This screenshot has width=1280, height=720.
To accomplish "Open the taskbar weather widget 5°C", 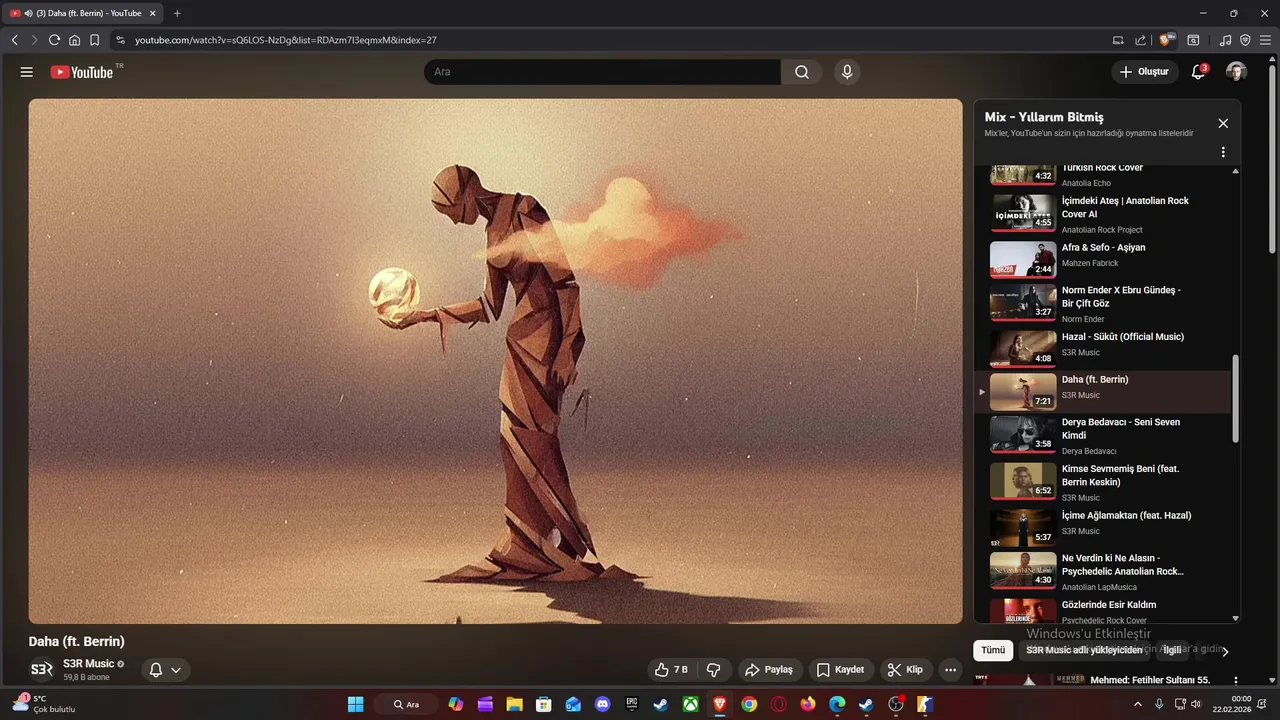I will pyautogui.click(x=44, y=704).
